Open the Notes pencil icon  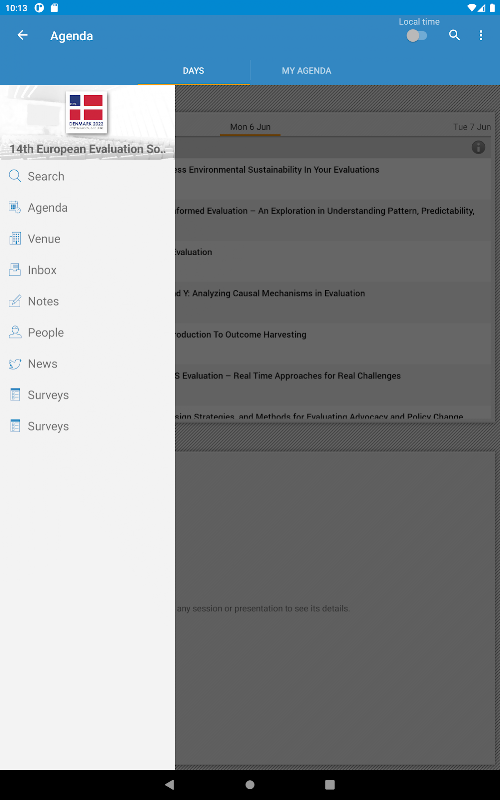tap(15, 301)
